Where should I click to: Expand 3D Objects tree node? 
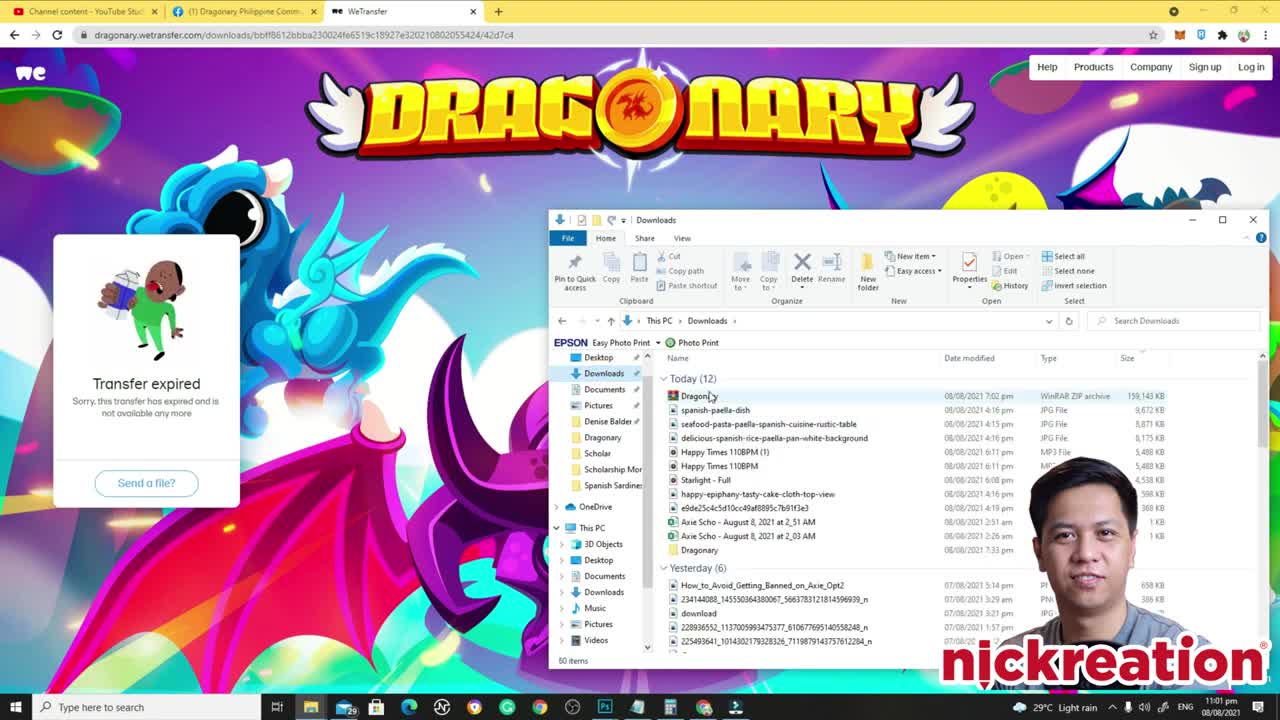click(x=563, y=544)
